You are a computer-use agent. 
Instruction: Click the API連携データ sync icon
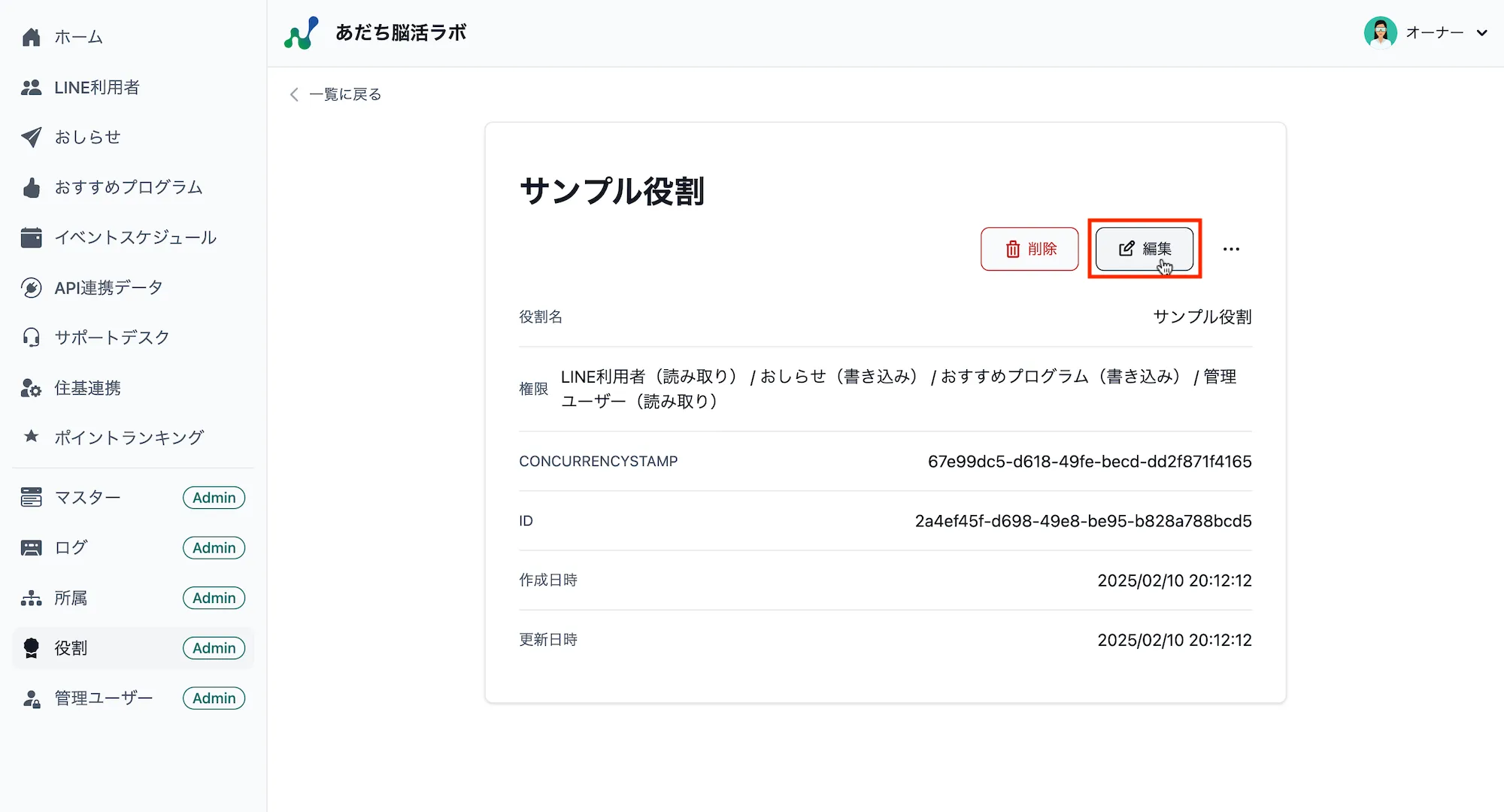(x=31, y=287)
